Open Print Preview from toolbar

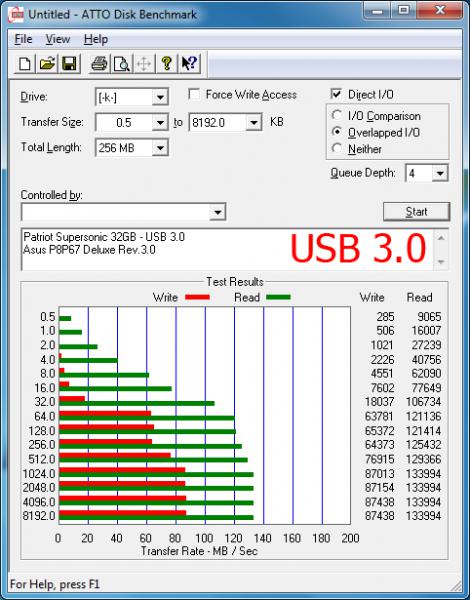[x=122, y=64]
